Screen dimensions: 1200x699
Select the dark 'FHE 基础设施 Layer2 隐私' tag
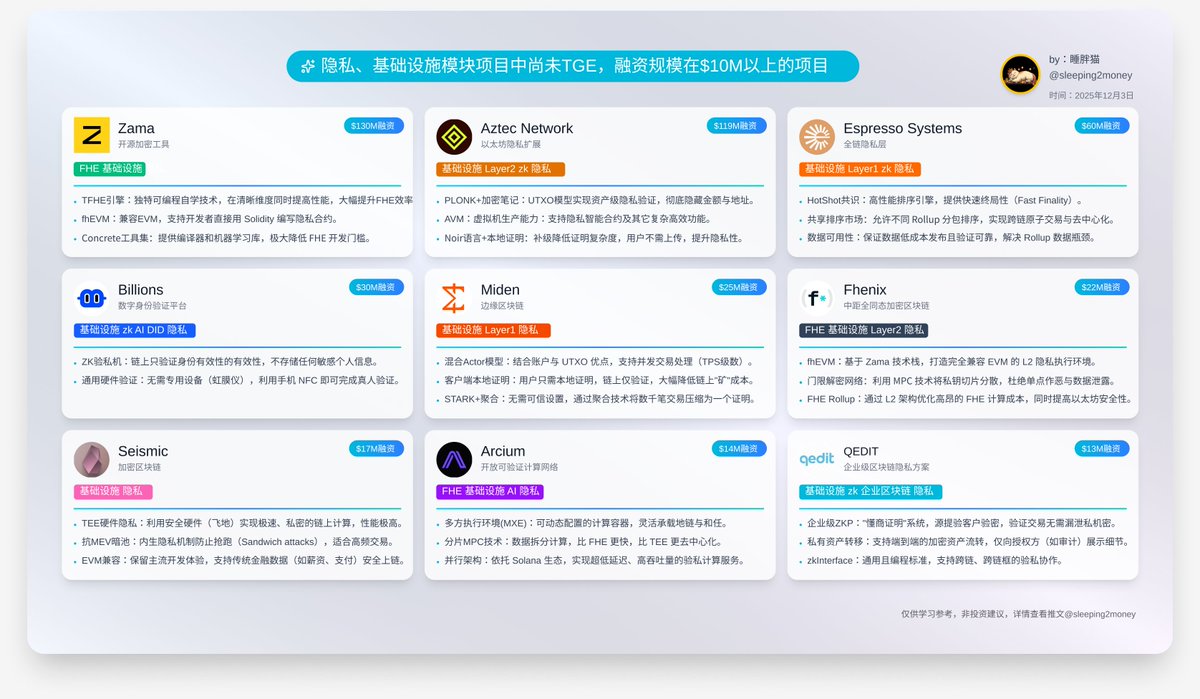[863, 330]
